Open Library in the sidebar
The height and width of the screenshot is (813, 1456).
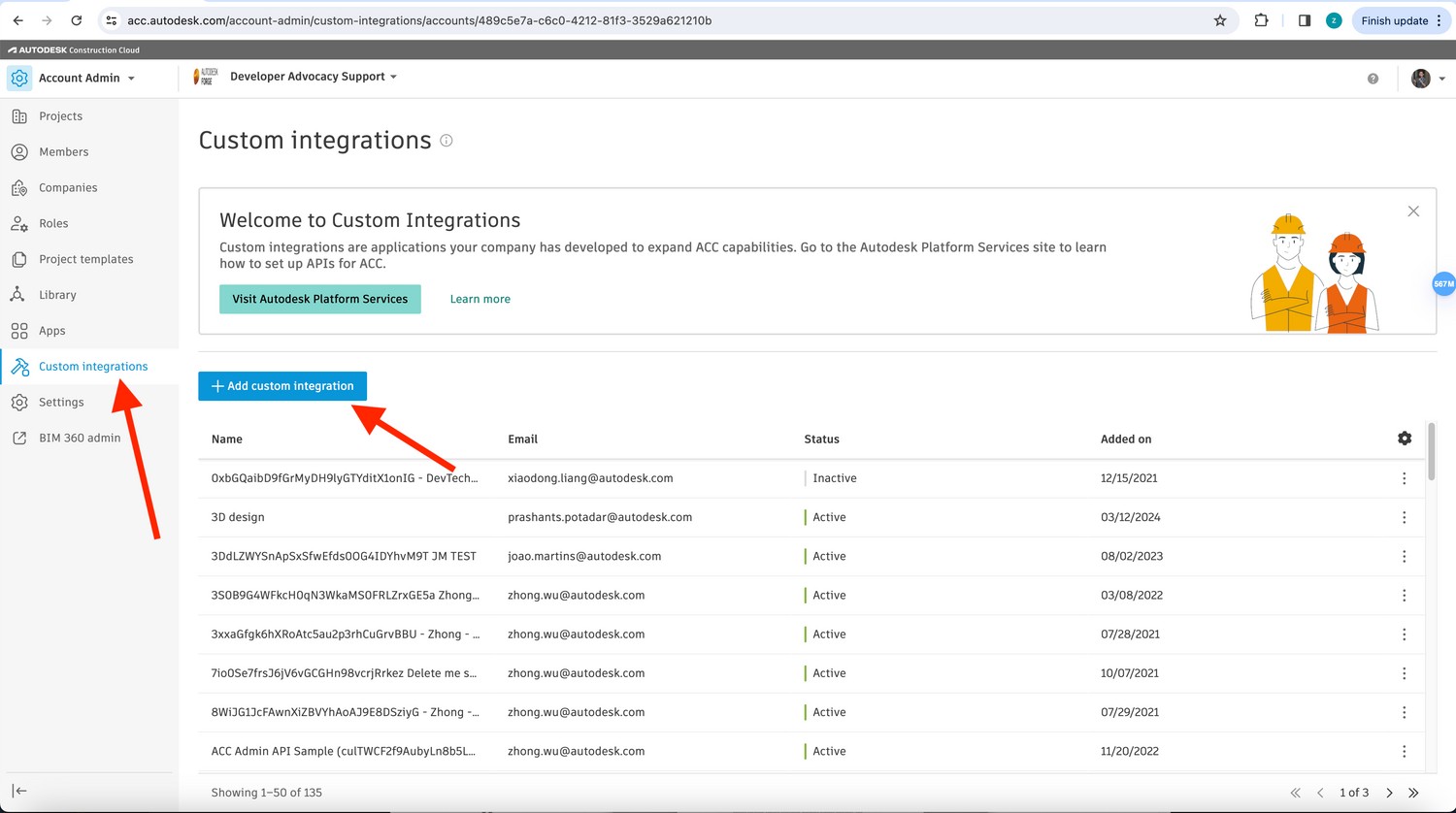click(57, 296)
